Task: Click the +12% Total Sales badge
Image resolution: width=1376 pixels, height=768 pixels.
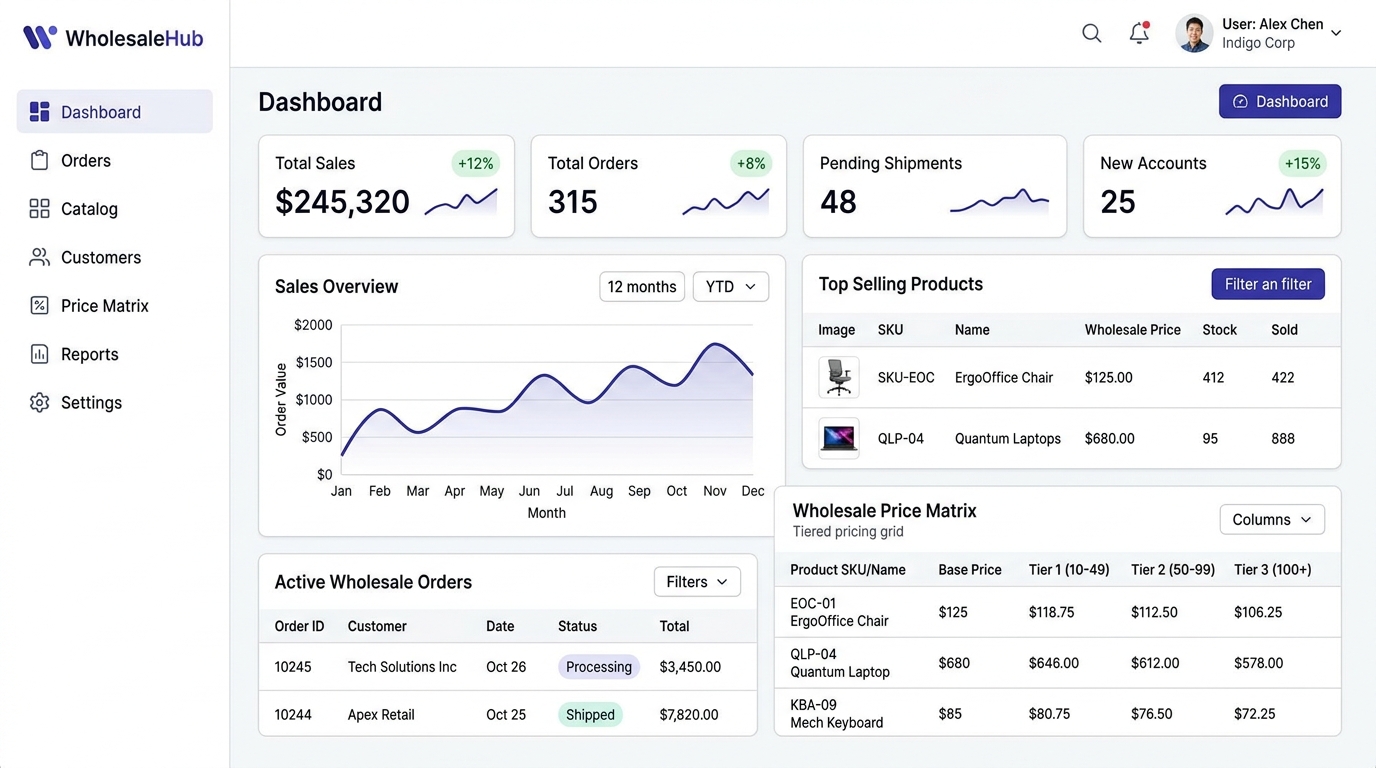Action: point(476,164)
